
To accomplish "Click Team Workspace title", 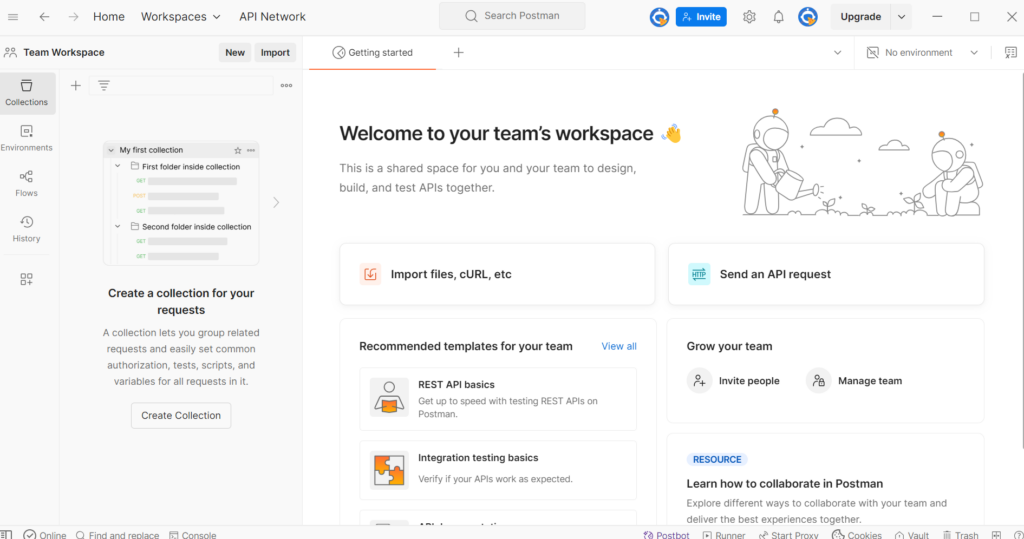I will 64,52.
